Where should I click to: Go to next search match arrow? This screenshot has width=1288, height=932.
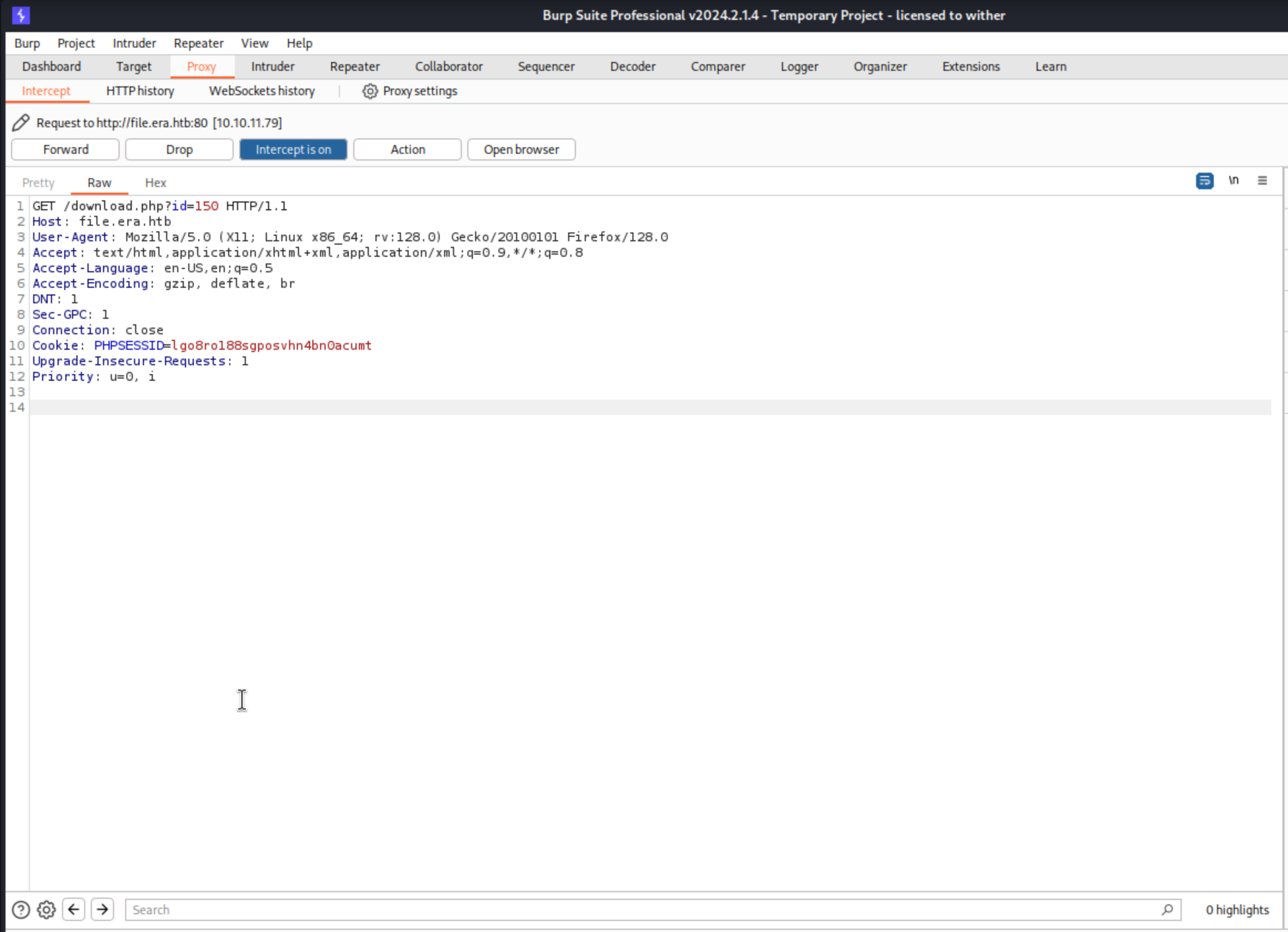(x=102, y=910)
